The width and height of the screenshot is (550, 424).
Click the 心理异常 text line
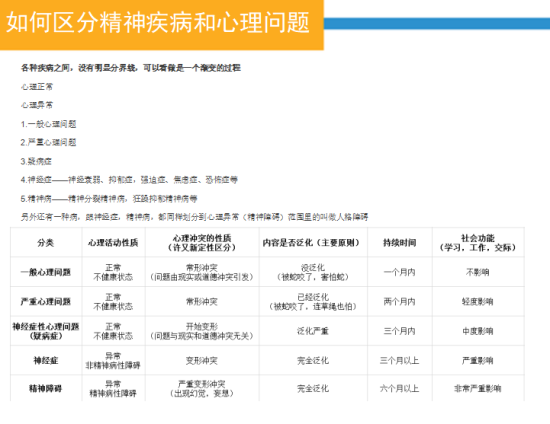coord(37,105)
